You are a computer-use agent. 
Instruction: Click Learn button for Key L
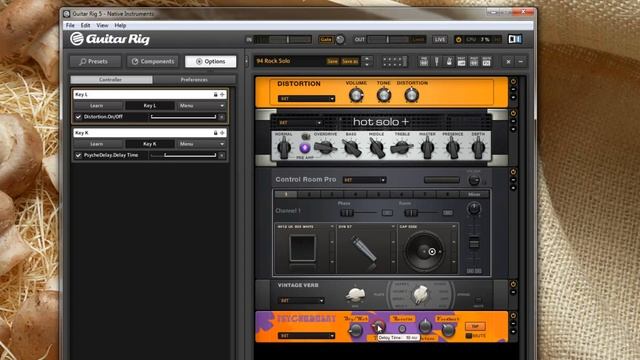[97, 106]
